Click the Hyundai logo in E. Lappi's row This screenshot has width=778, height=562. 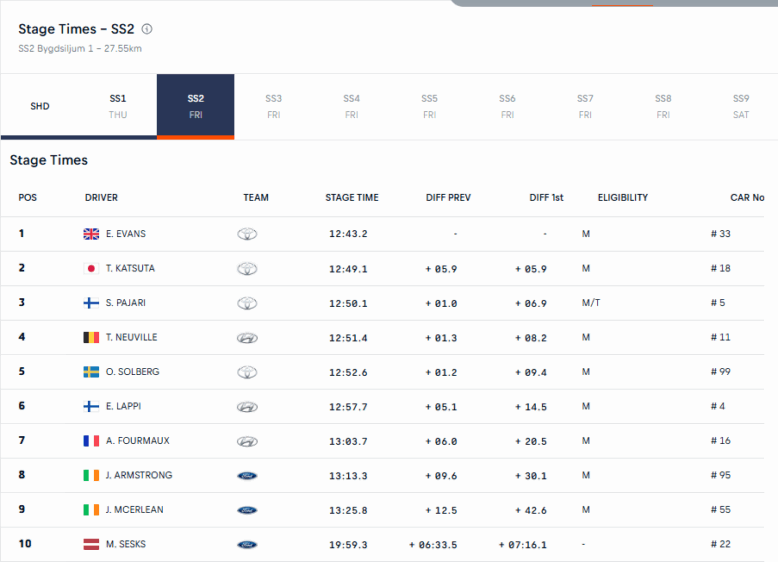[247, 407]
